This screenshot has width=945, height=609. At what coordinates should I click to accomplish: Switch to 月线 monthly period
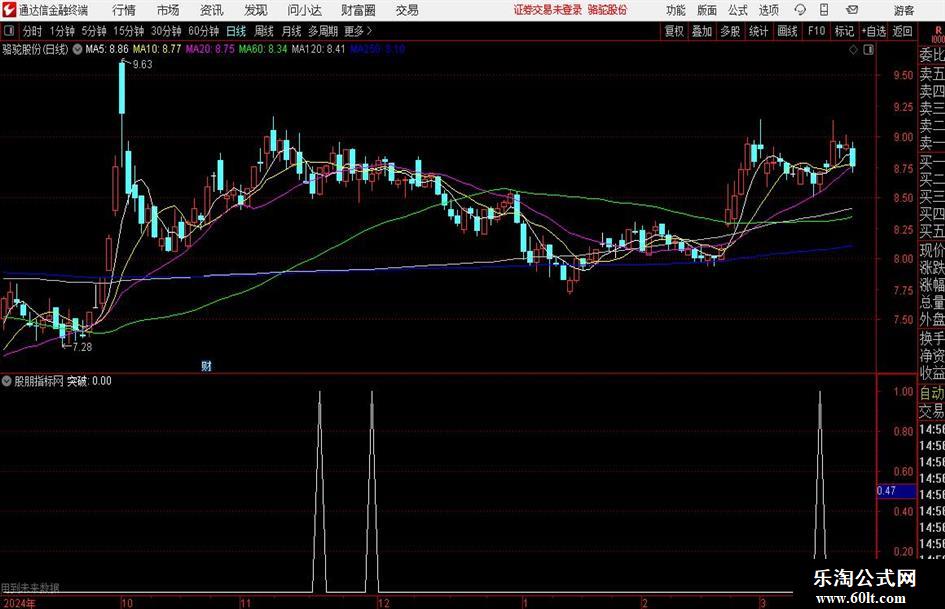[x=292, y=31]
